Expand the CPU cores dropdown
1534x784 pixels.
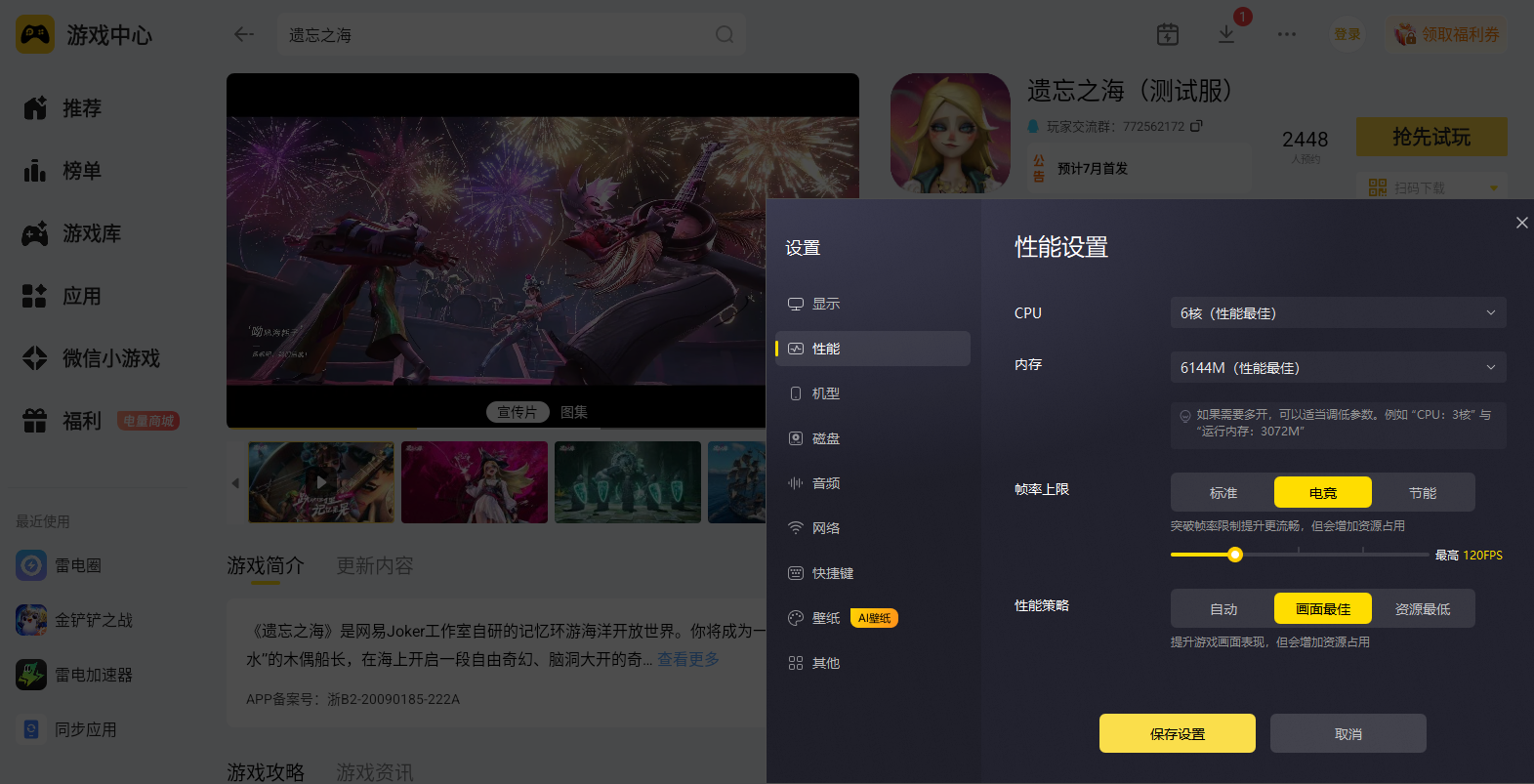coord(1338,312)
